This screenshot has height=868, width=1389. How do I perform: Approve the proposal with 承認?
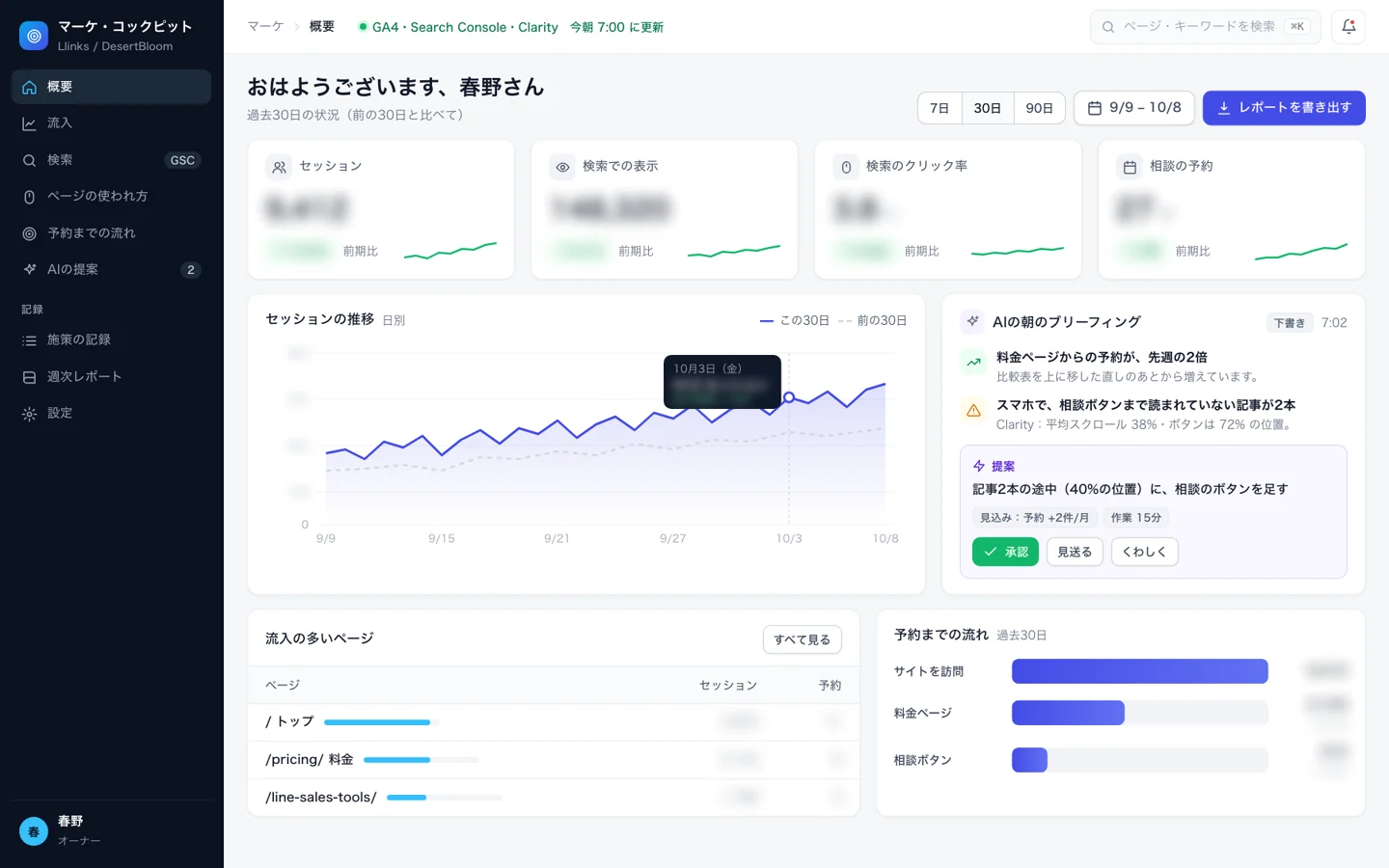pyautogui.click(x=1005, y=552)
